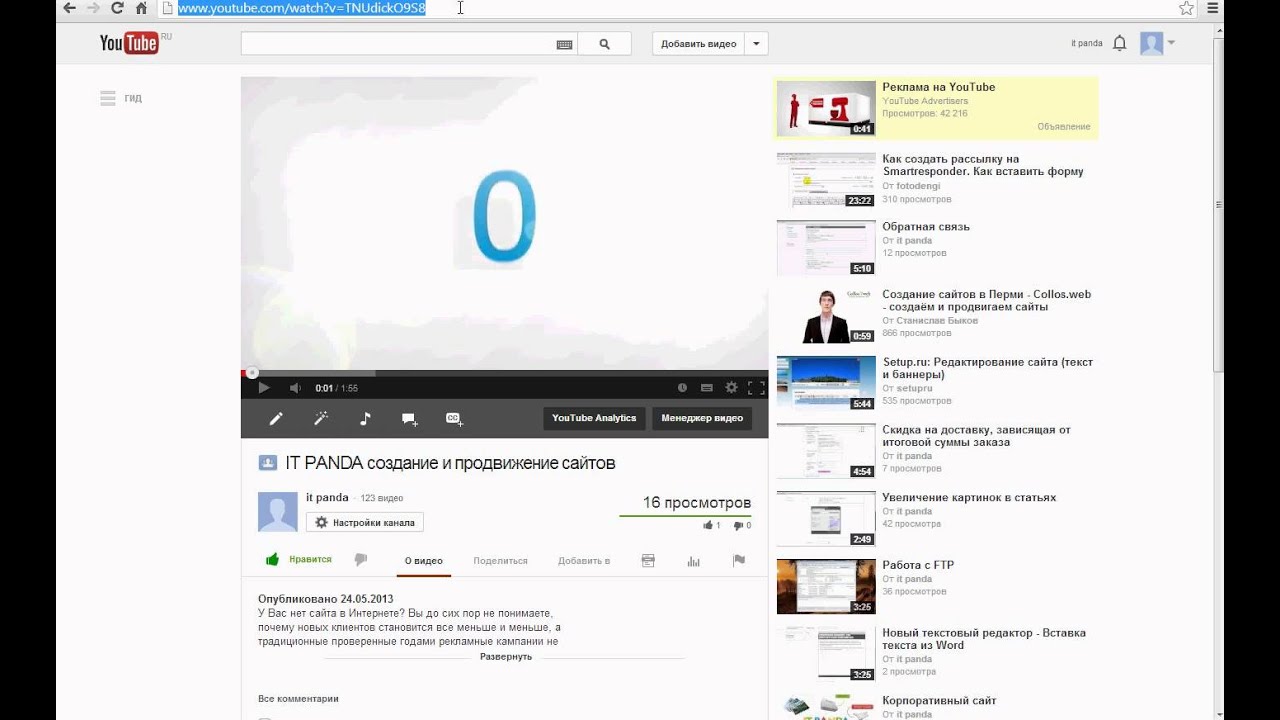Go back with browser back arrow

pos(69,8)
